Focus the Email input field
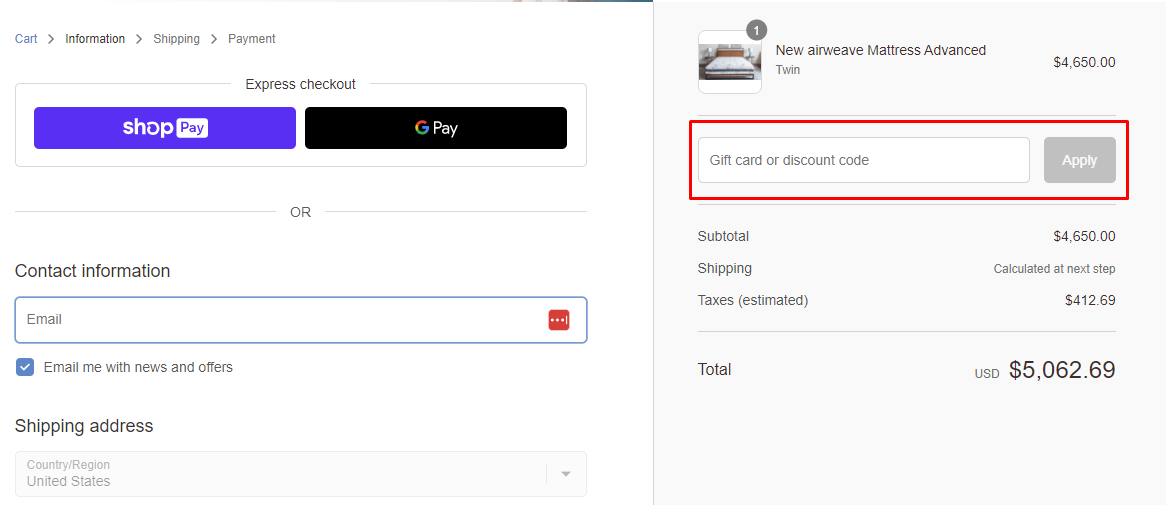 (x=301, y=320)
